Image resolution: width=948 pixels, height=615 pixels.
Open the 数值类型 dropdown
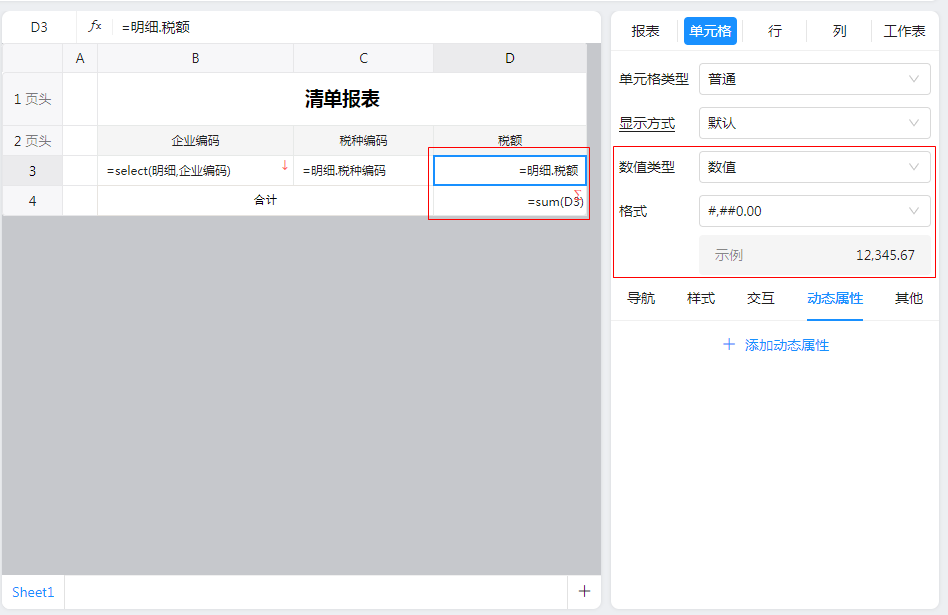[x=816, y=167]
